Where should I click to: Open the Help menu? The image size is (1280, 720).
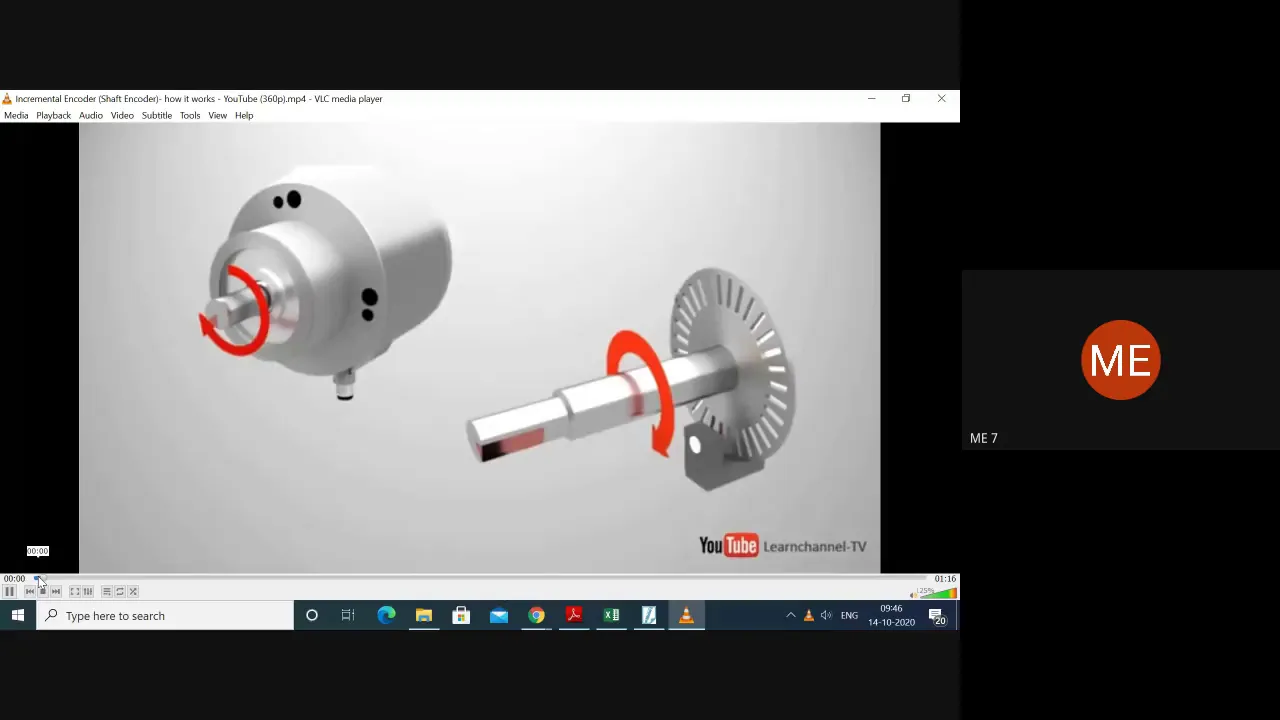pyautogui.click(x=244, y=115)
